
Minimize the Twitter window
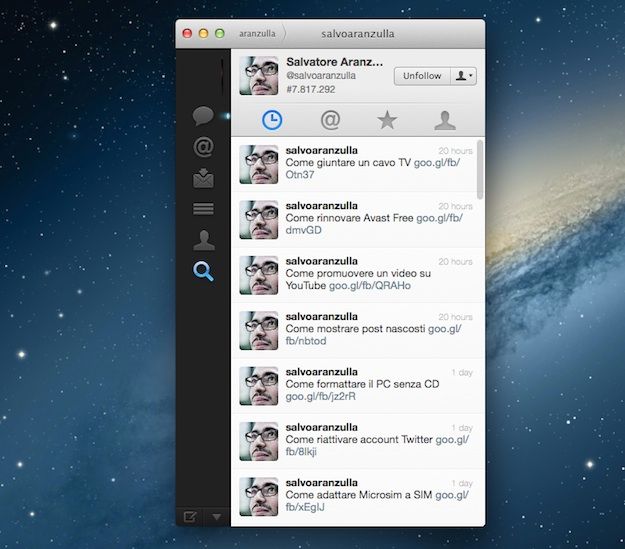[203, 33]
